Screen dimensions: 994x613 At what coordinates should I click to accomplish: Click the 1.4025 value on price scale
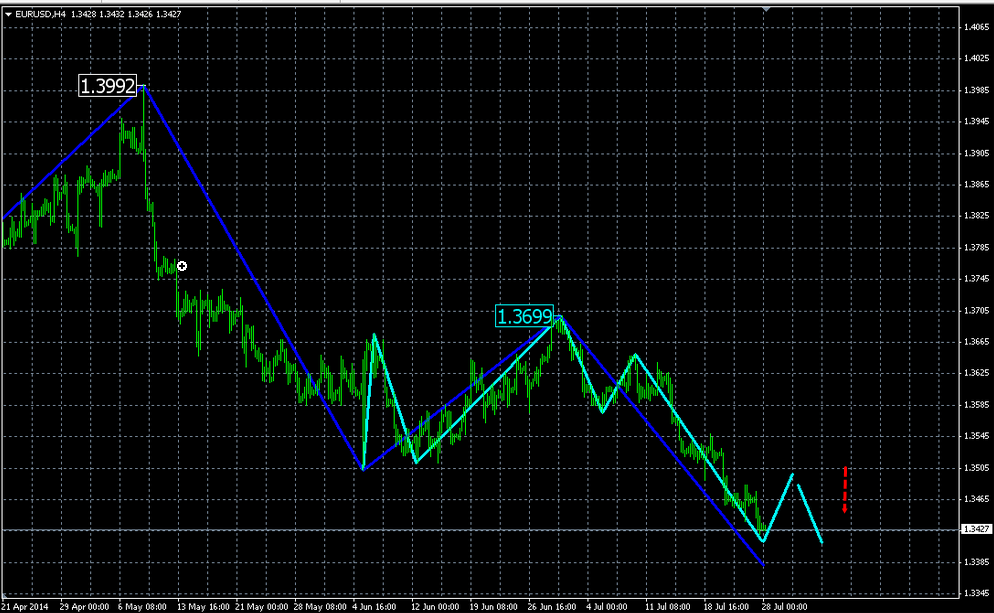976,58
